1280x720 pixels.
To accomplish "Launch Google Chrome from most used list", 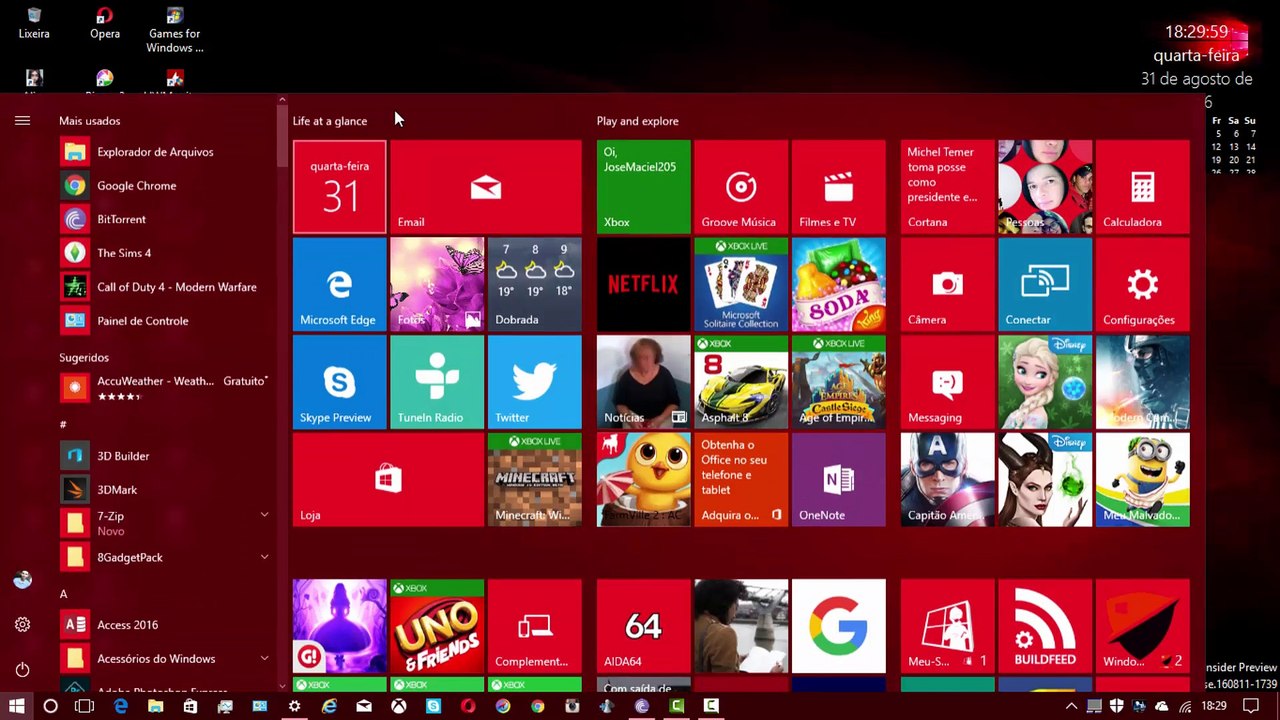I will click(163, 186).
